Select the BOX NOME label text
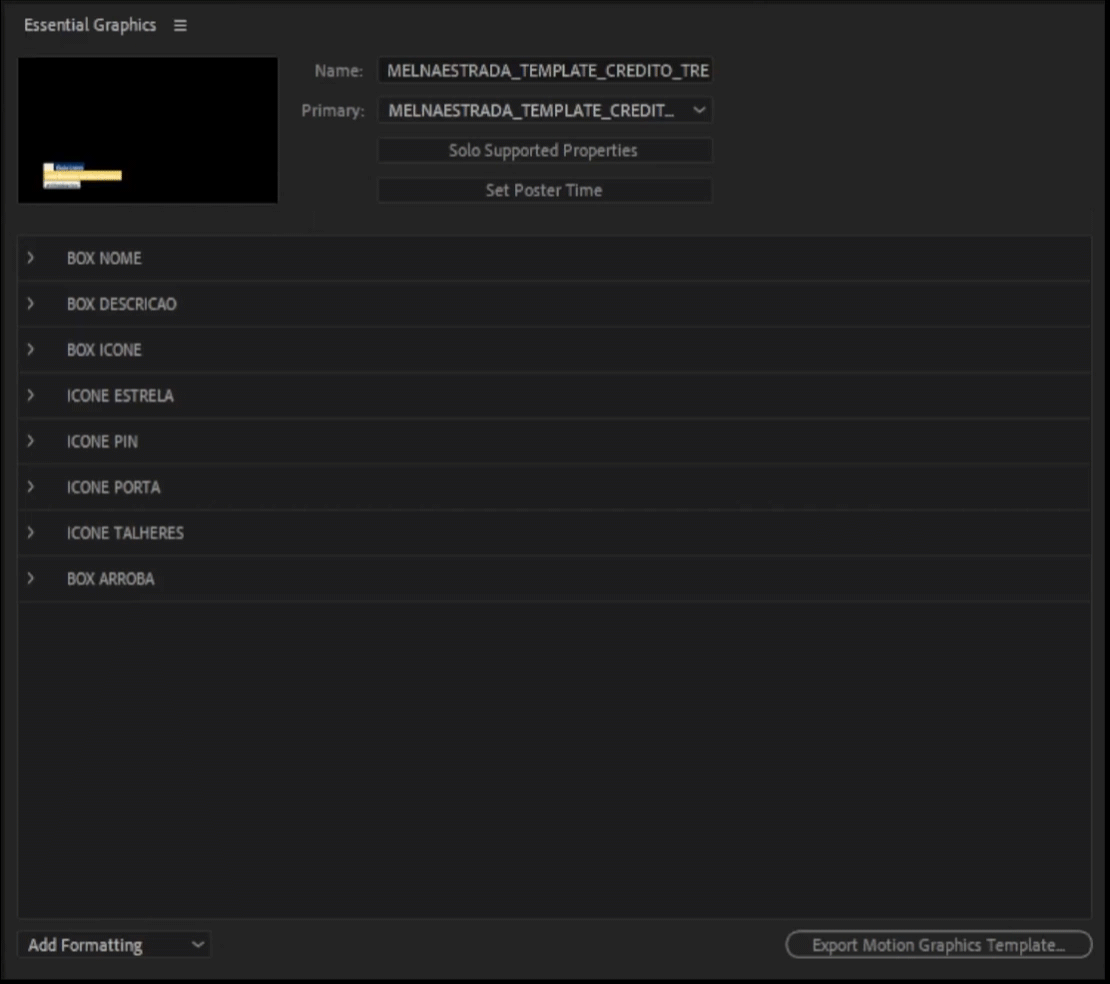Viewport: 1110px width, 984px height. [x=104, y=258]
